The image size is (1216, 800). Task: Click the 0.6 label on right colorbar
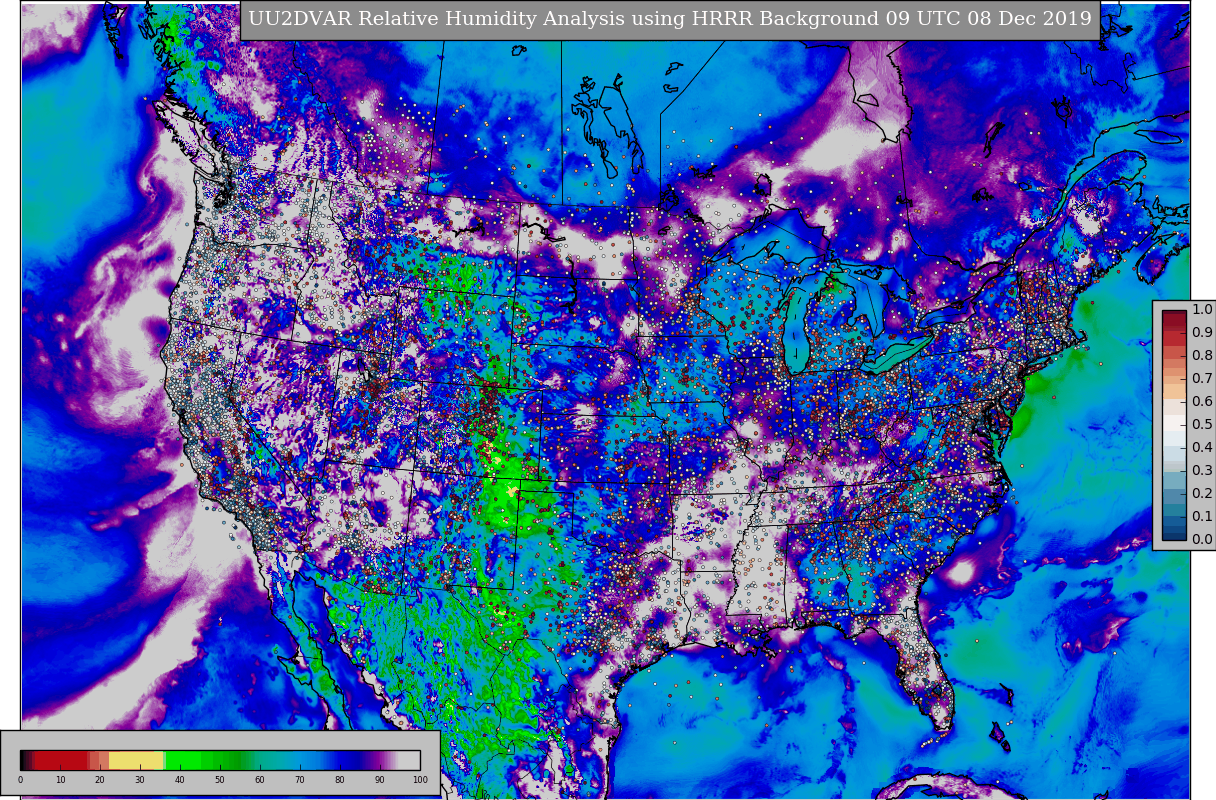click(x=1202, y=402)
